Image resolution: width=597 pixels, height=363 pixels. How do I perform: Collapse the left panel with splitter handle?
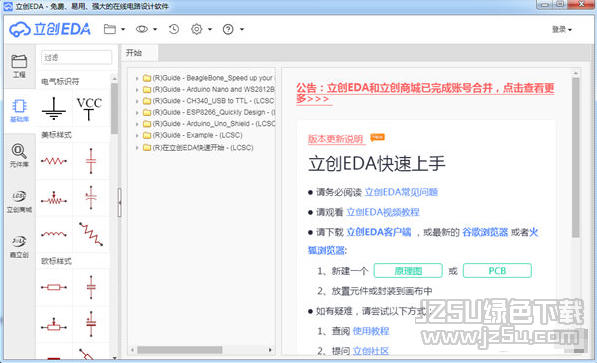[120, 203]
